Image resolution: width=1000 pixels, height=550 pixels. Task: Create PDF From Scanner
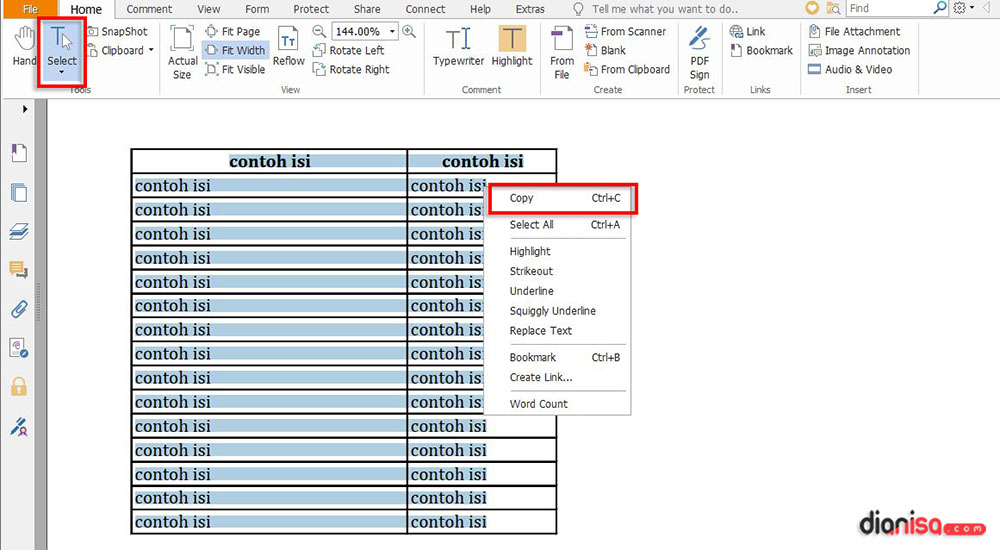[626, 31]
